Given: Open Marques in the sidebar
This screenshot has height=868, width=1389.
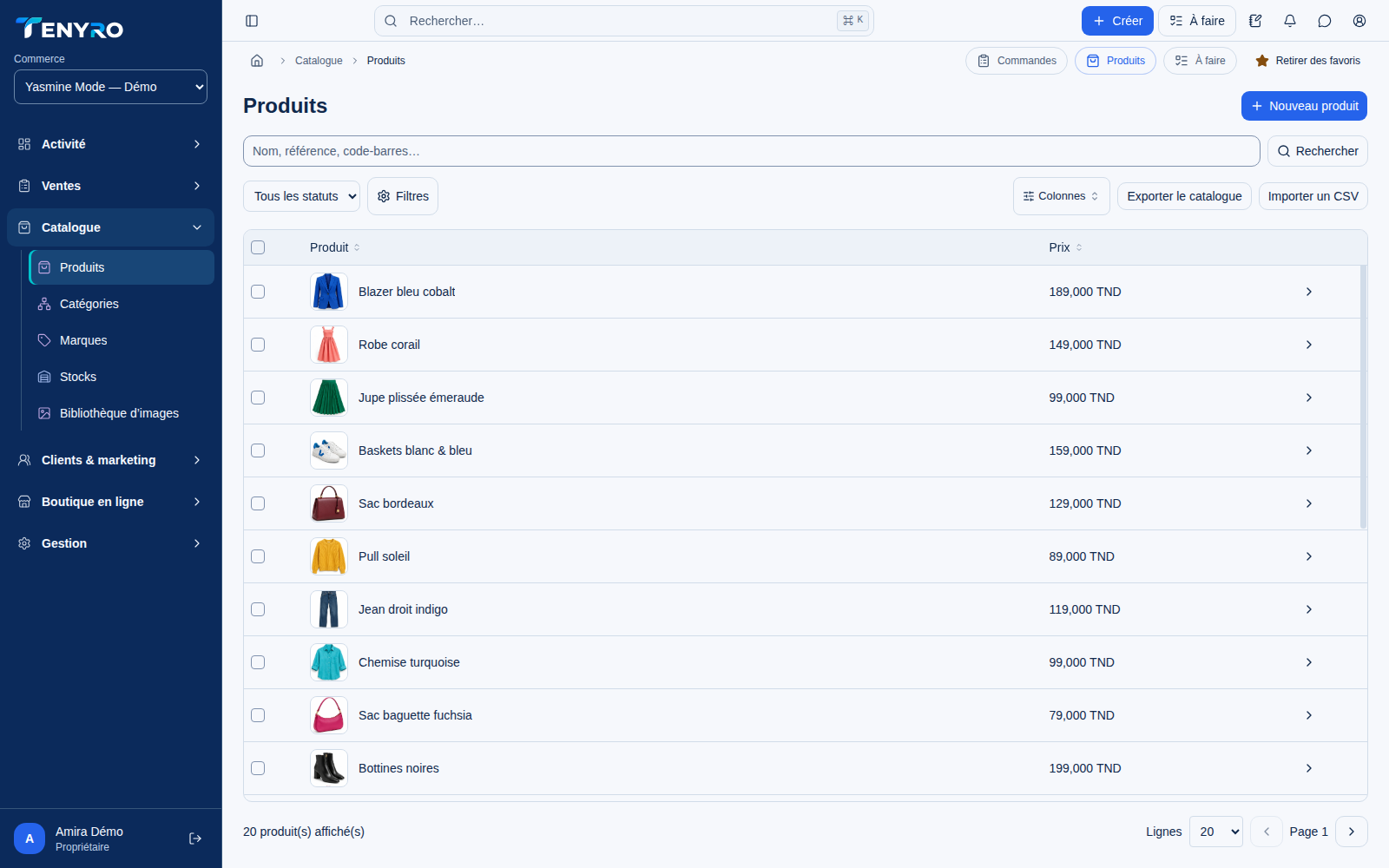Looking at the screenshot, I should (x=122, y=340).
